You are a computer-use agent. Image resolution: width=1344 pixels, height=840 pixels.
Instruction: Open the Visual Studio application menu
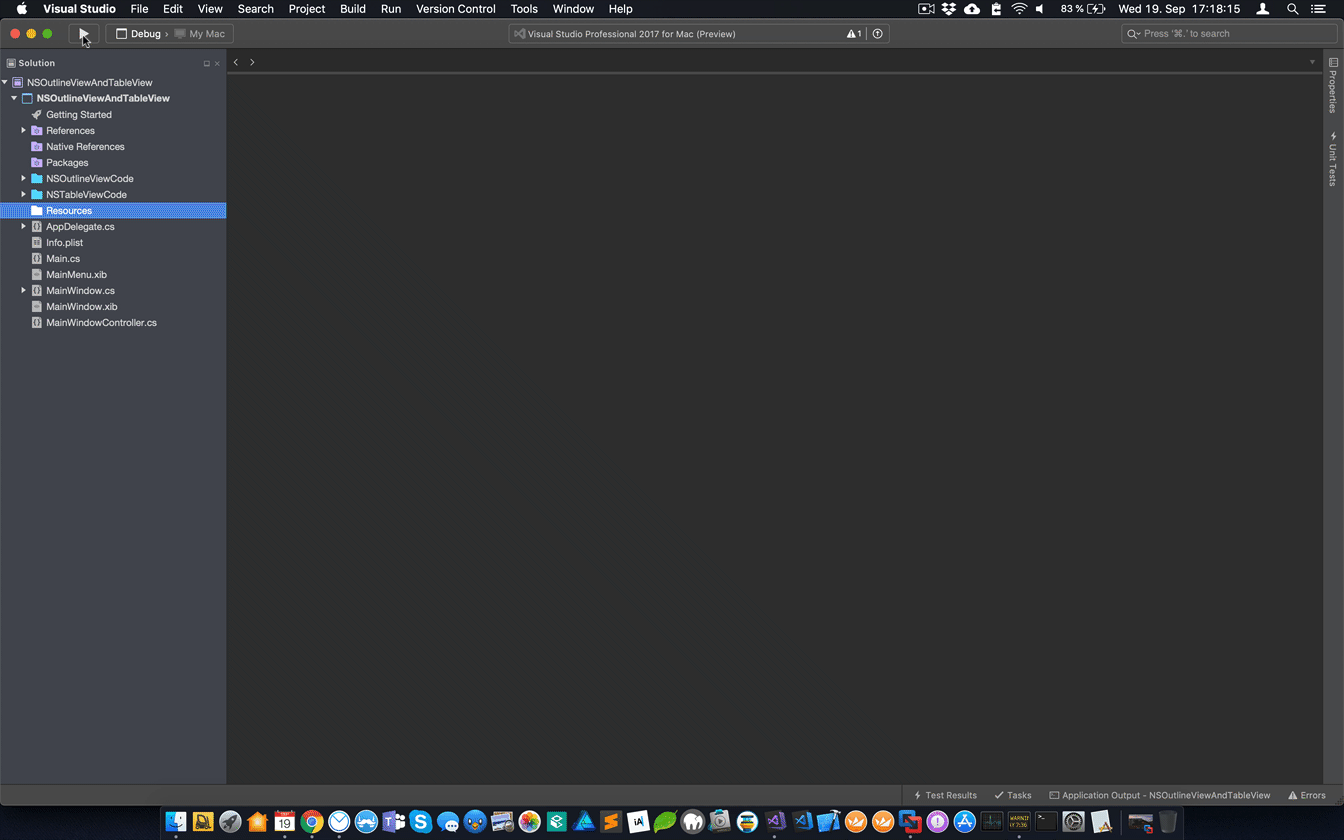pos(79,9)
